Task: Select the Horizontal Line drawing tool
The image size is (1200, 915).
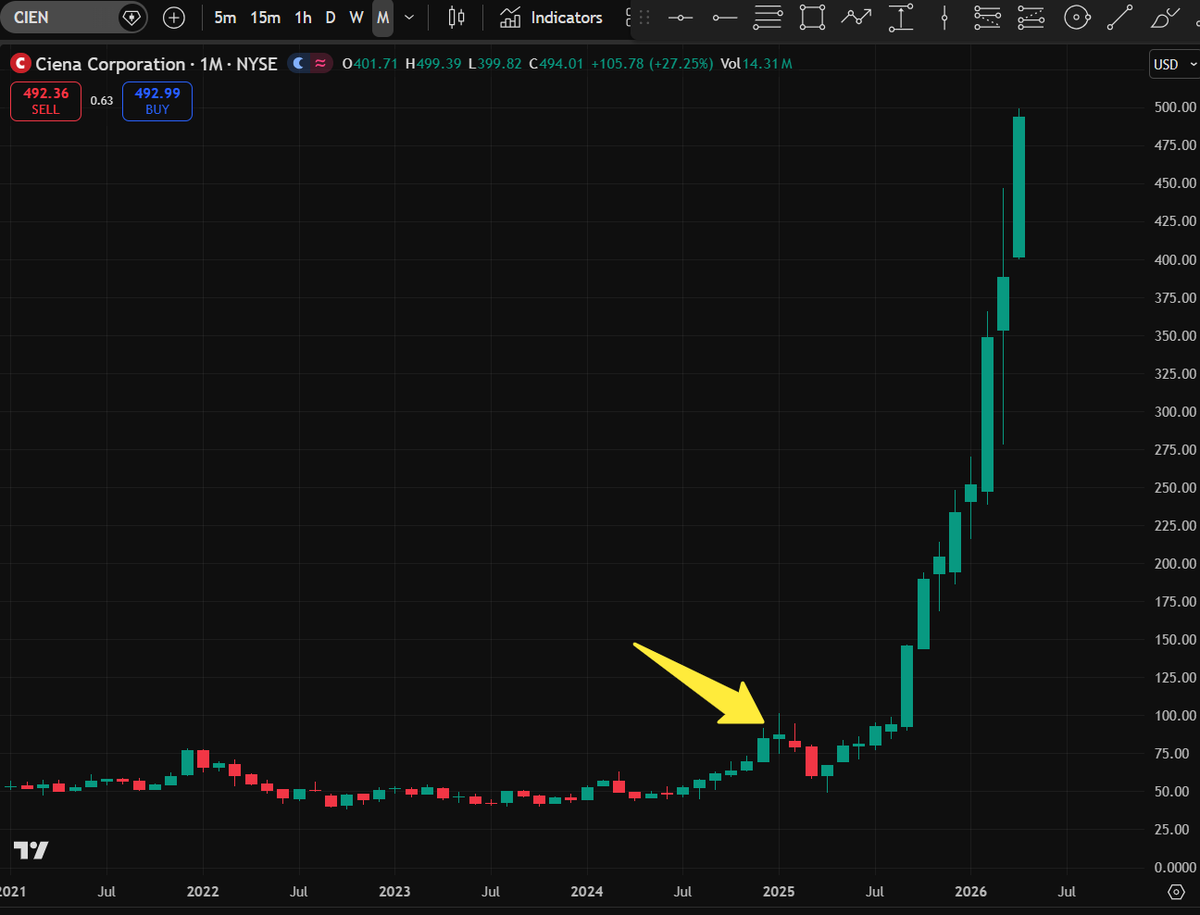Action: 680,17
